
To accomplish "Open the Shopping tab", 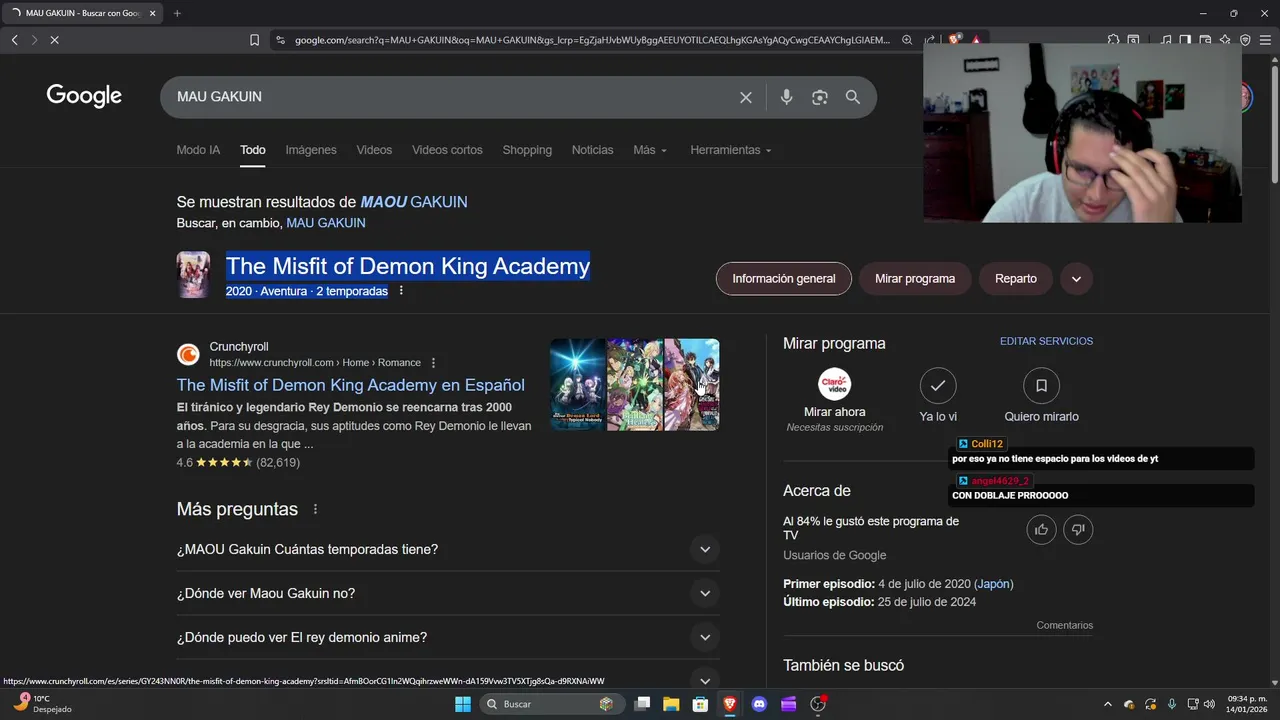I will [x=527, y=150].
